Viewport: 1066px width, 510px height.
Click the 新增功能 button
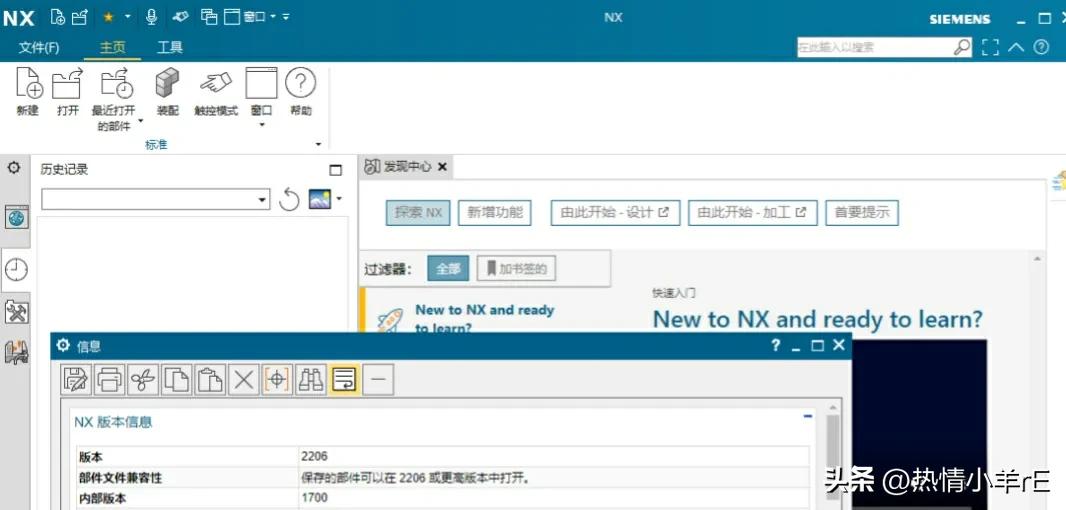[x=494, y=212]
